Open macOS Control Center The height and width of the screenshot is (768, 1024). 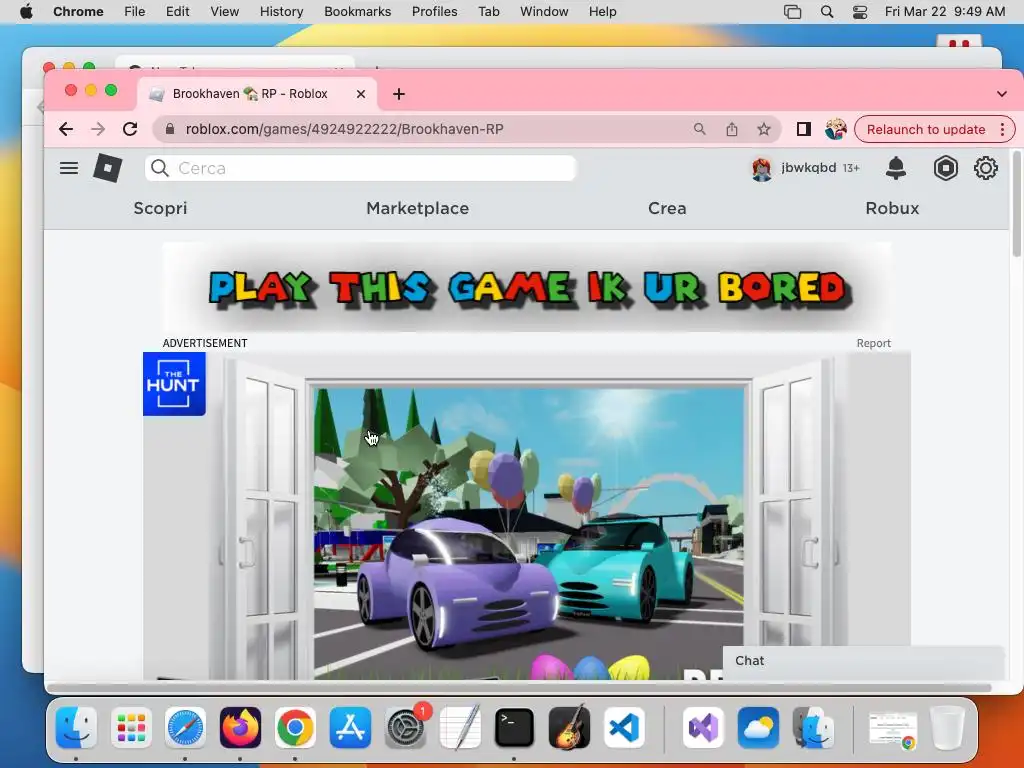pos(860,12)
